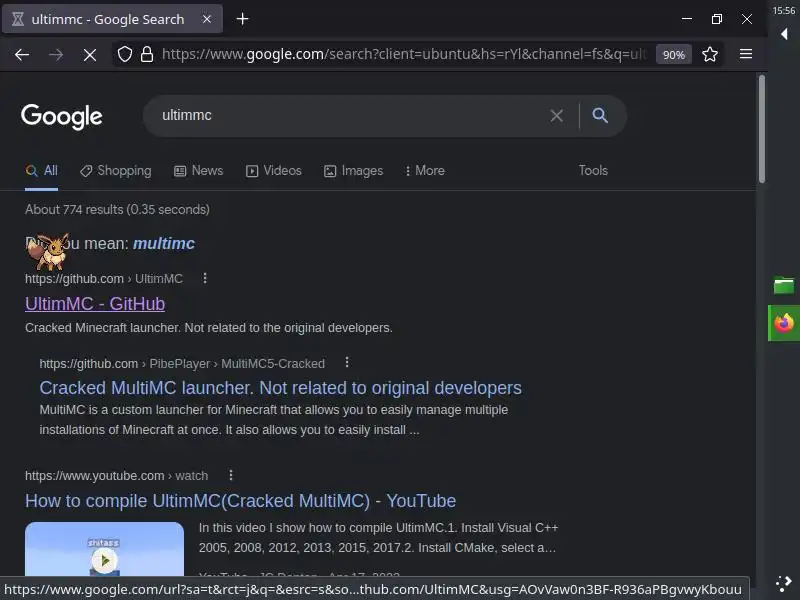The image size is (800, 600).
Task: Close the ultimmc Google Search tab
Action: point(207,19)
